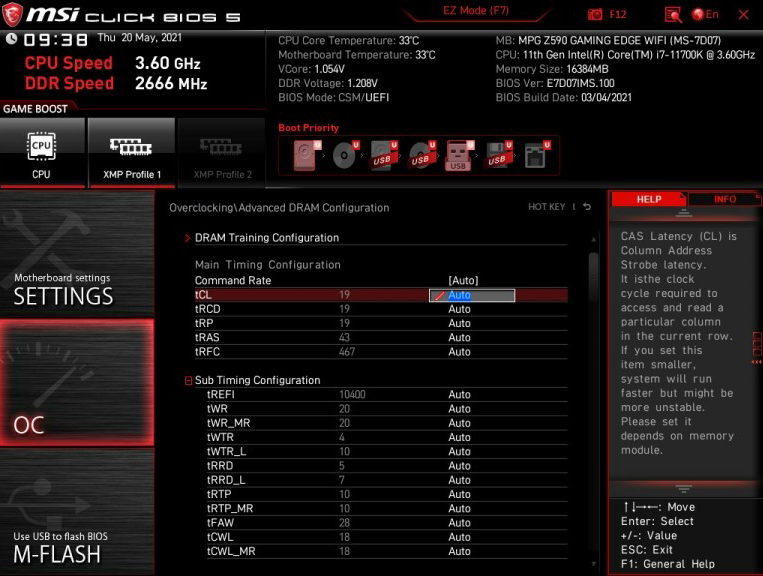Select the USB optical drive boot icon
The height and width of the screenshot is (576, 763).
(422, 155)
